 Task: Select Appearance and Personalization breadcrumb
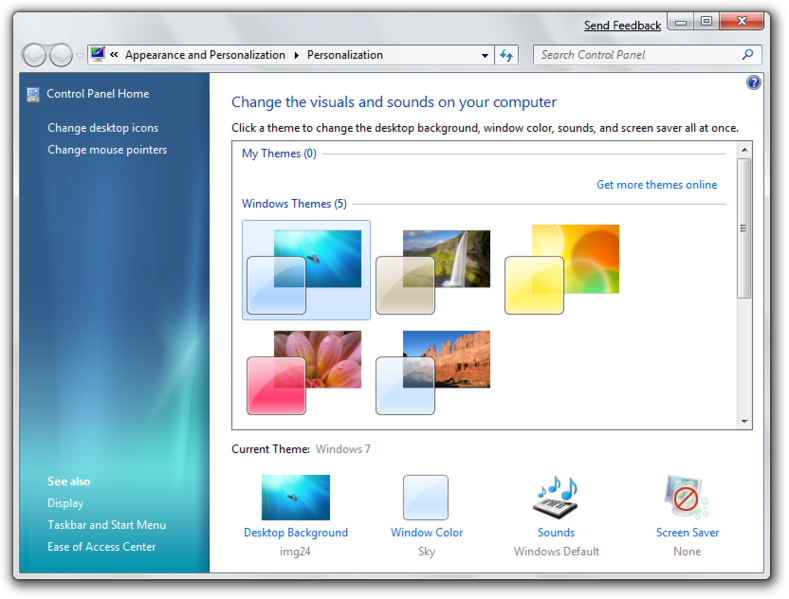point(205,55)
